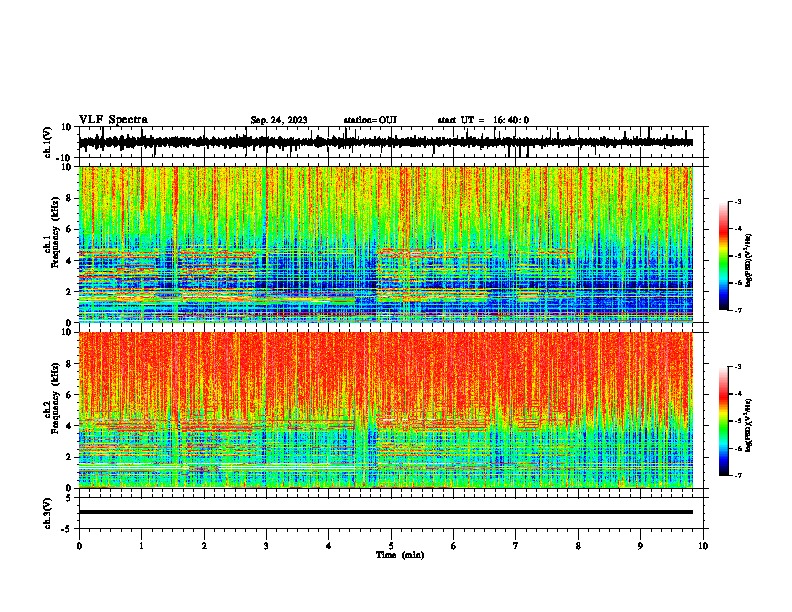Click the time axis tick label "10"
Image resolution: width=792 pixels, height=612 pixels.
(x=703, y=546)
